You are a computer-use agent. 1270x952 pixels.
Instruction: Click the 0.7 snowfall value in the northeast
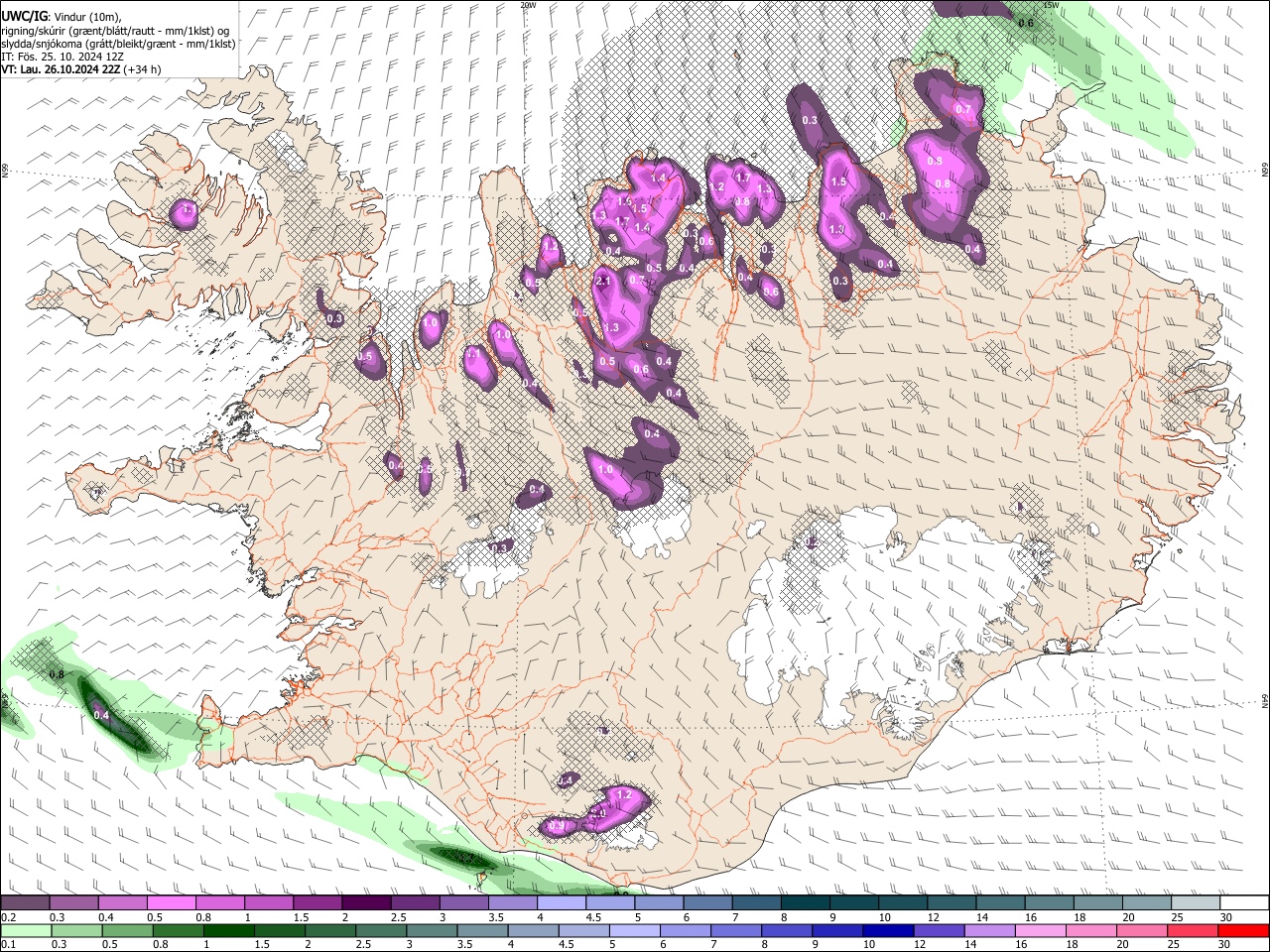point(962,109)
